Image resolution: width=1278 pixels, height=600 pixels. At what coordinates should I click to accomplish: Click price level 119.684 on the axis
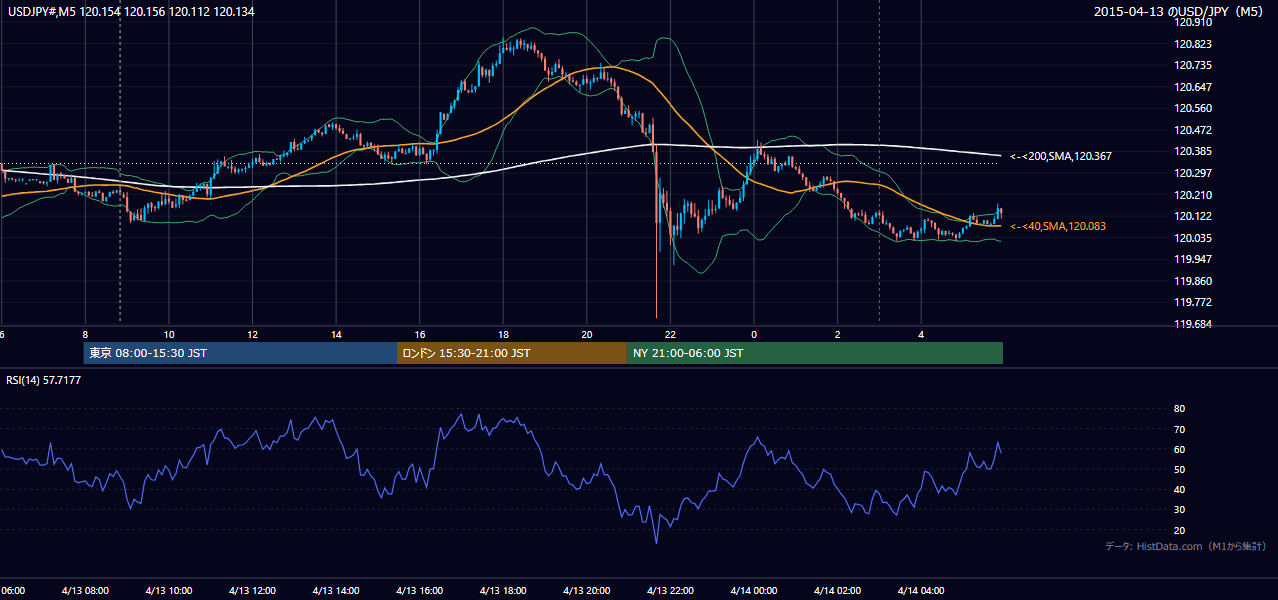click(1192, 324)
